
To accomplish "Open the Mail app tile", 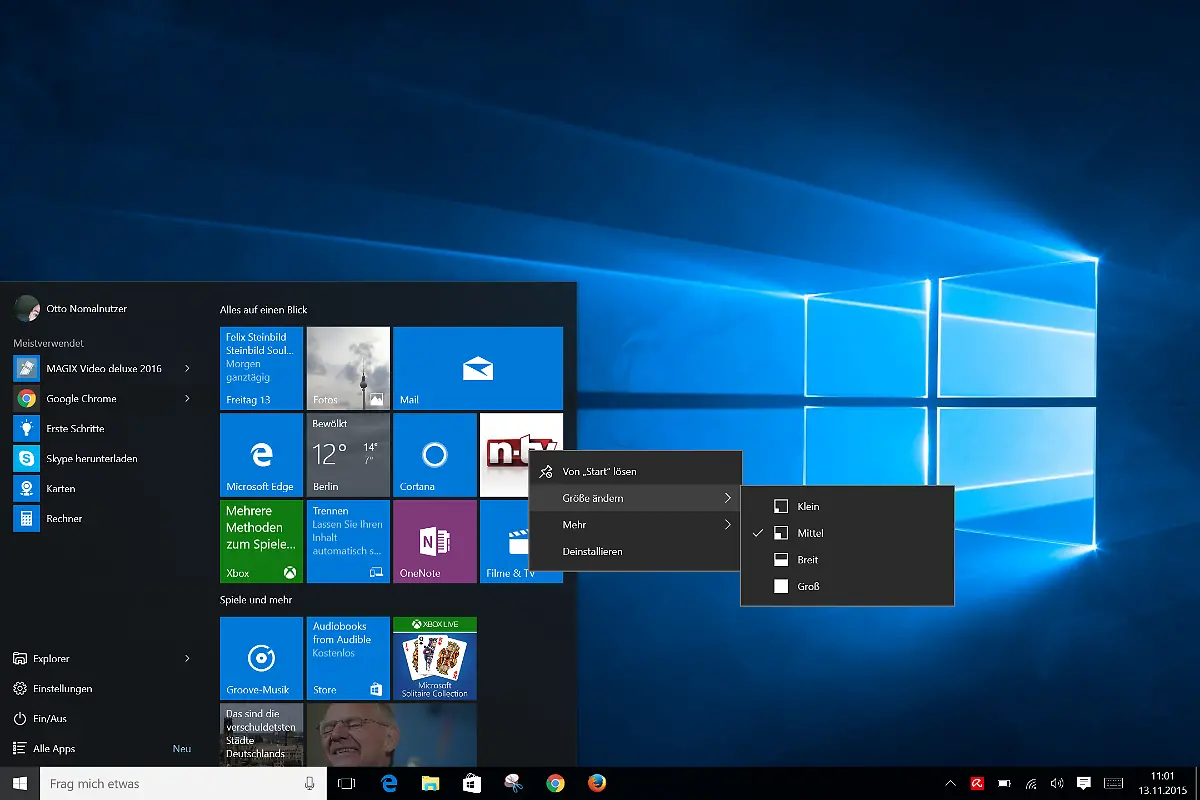I will (x=478, y=368).
